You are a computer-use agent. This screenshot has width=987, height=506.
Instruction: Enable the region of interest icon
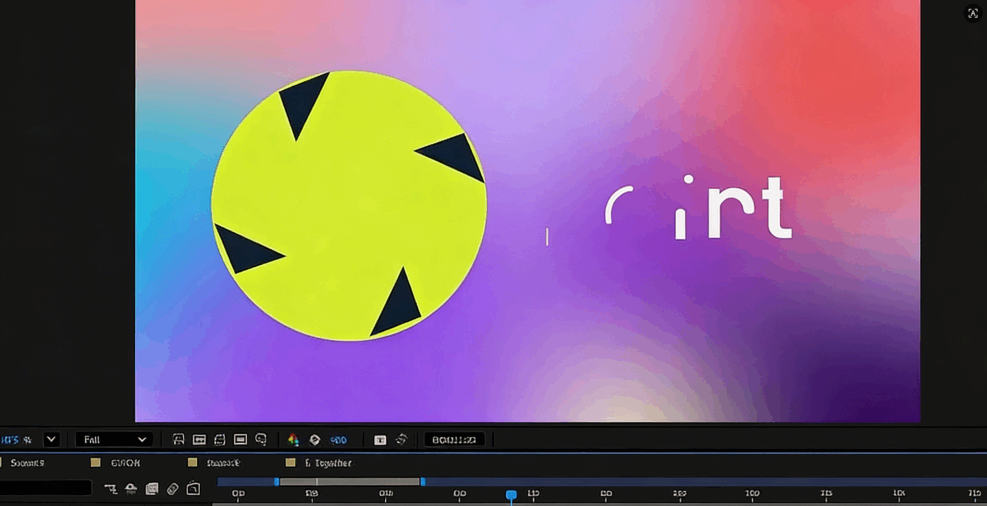(x=219, y=440)
